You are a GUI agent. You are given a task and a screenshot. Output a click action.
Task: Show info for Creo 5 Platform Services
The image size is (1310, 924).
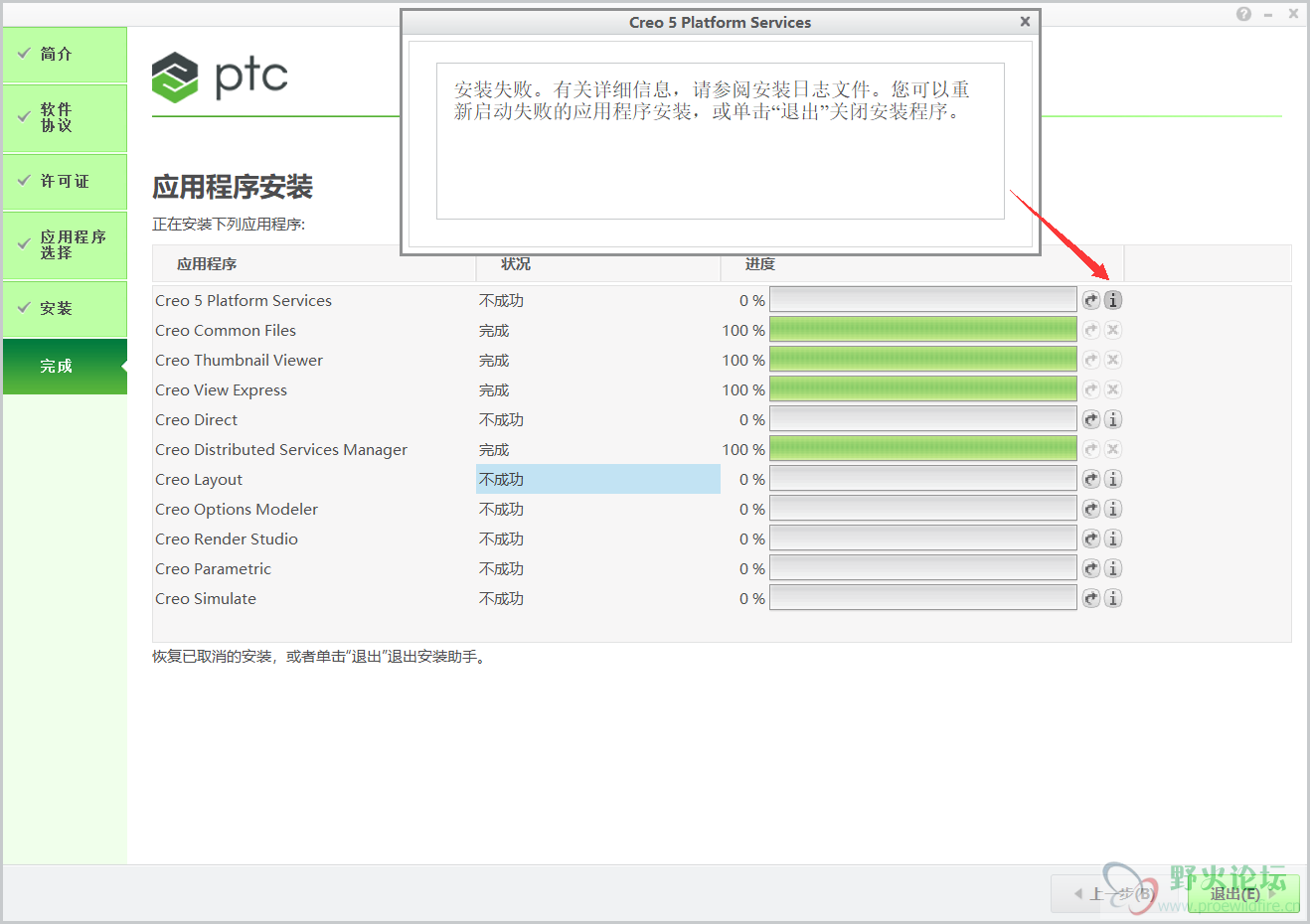pyautogui.click(x=1113, y=300)
